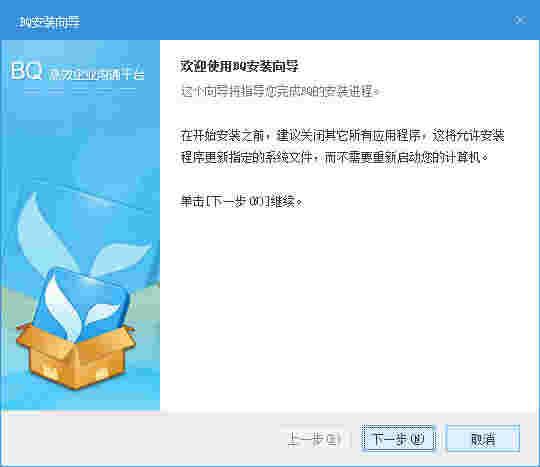Screen dimensions: 540x467
Task: Click the Cancel (取消) button
Action: click(483, 438)
